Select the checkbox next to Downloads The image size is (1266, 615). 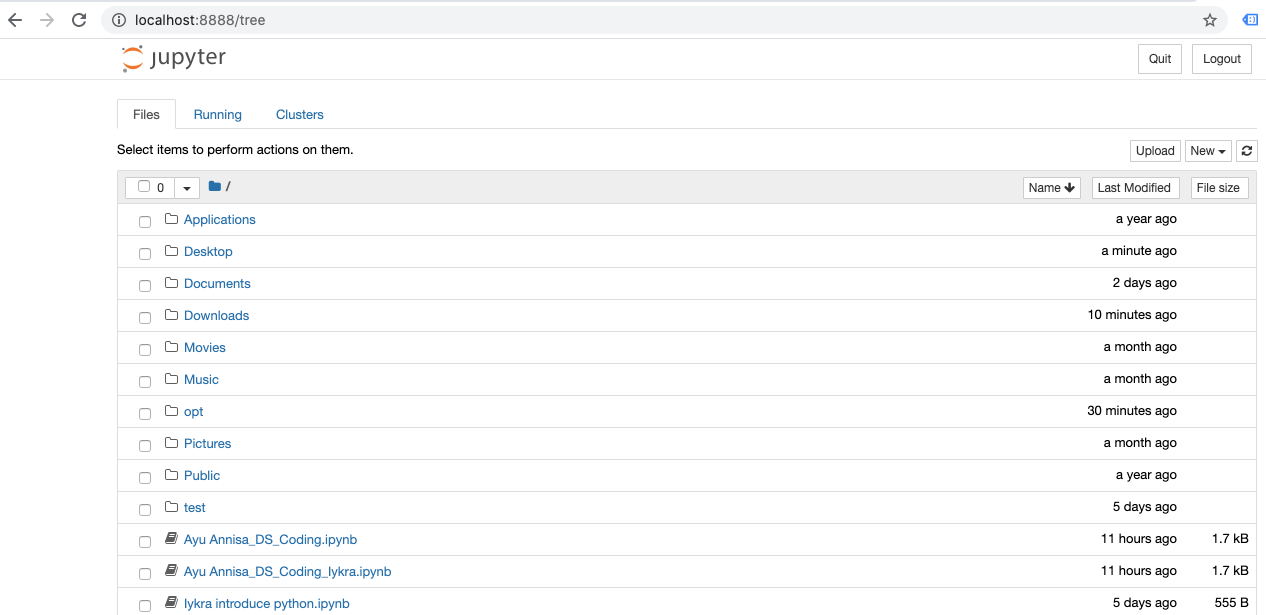[x=145, y=317]
